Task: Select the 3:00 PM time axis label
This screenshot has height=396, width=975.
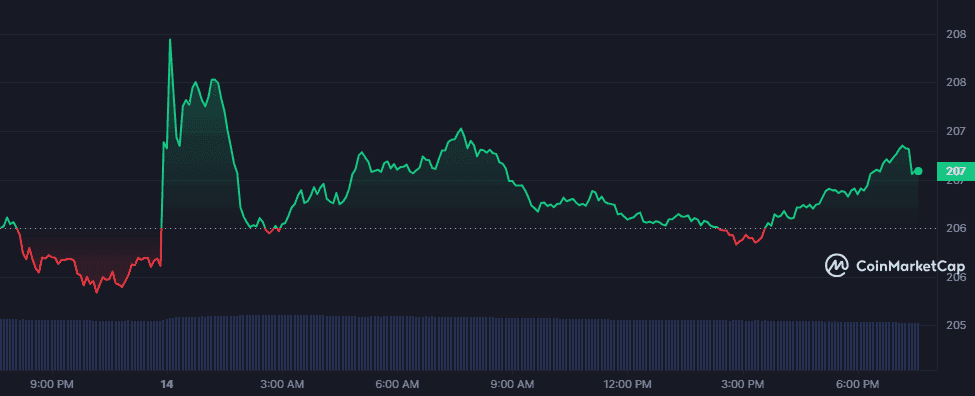Action: click(x=745, y=384)
